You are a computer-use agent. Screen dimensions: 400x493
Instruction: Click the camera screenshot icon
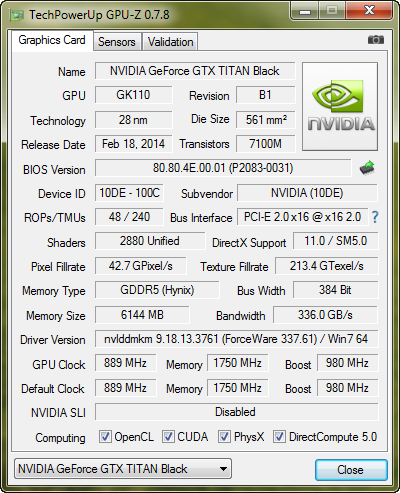point(376,40)
